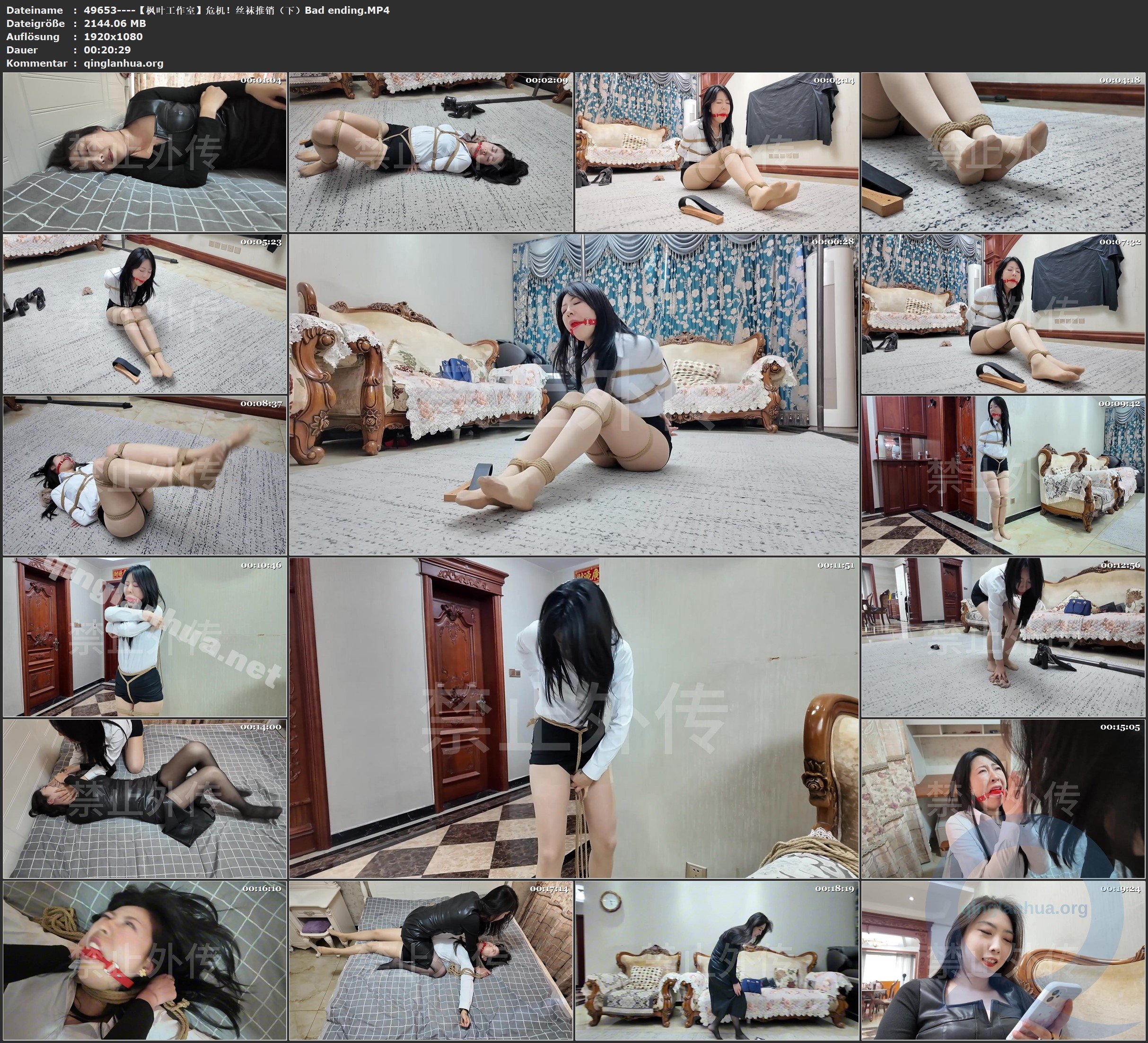Click the 00:10:46 doorway thumbnail
1148x1043 pixels.
(145, 637)
